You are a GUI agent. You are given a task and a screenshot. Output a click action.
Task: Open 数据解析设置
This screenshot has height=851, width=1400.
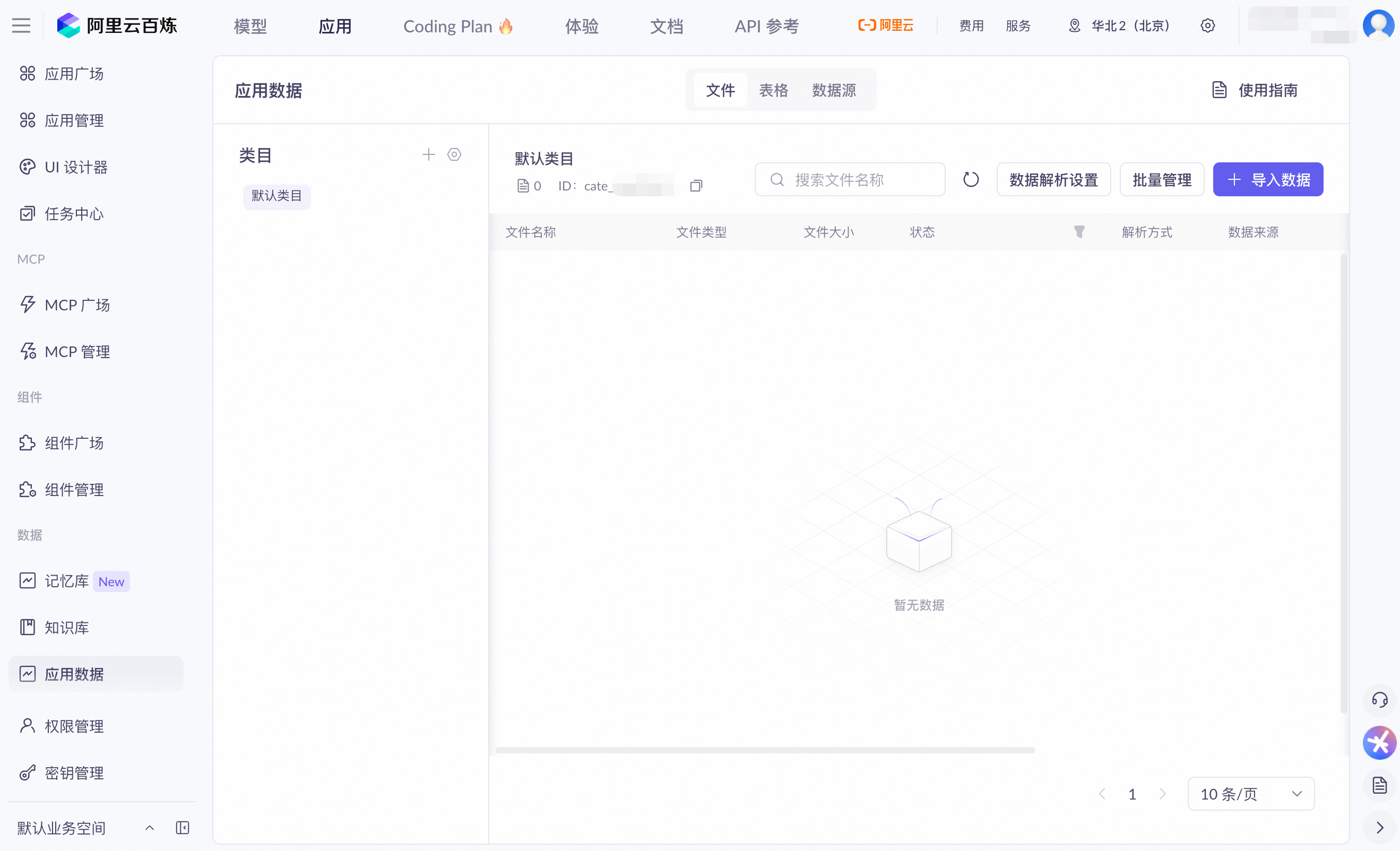tap(1053, 179)
